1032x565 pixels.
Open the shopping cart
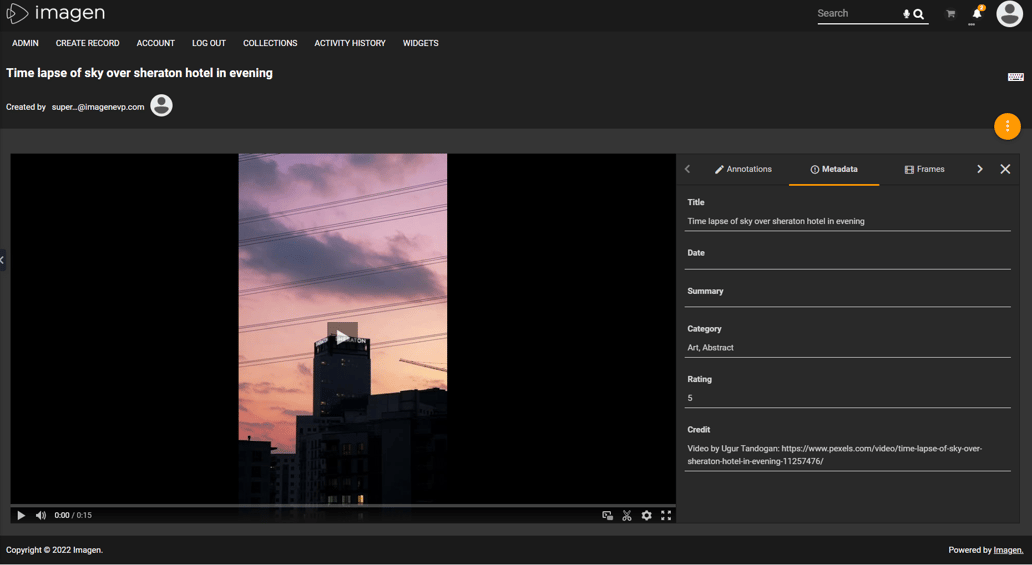coord(950,14)
